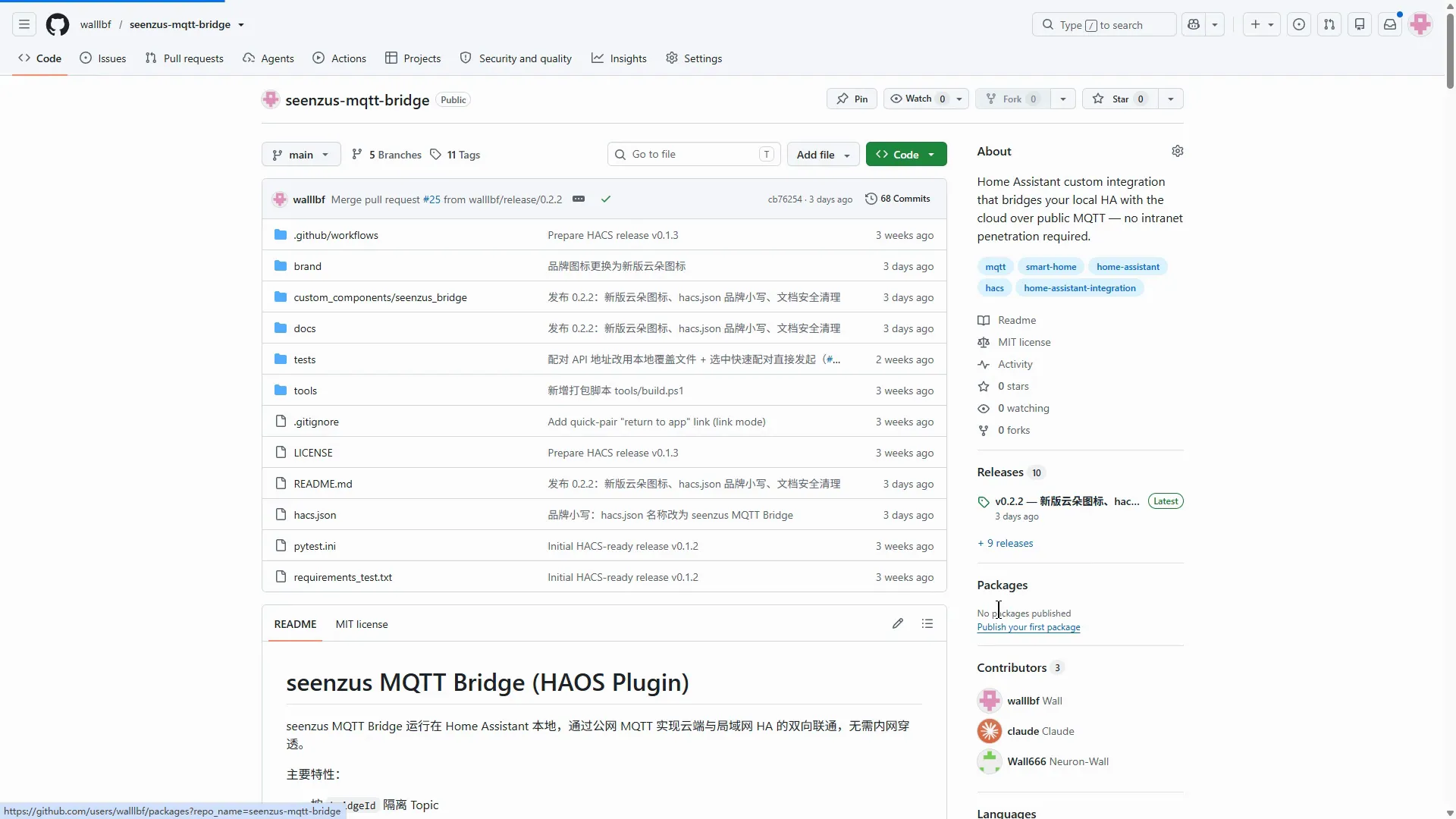Open Actions tab
The image size is (1456, 819).
tap(340, 58)
